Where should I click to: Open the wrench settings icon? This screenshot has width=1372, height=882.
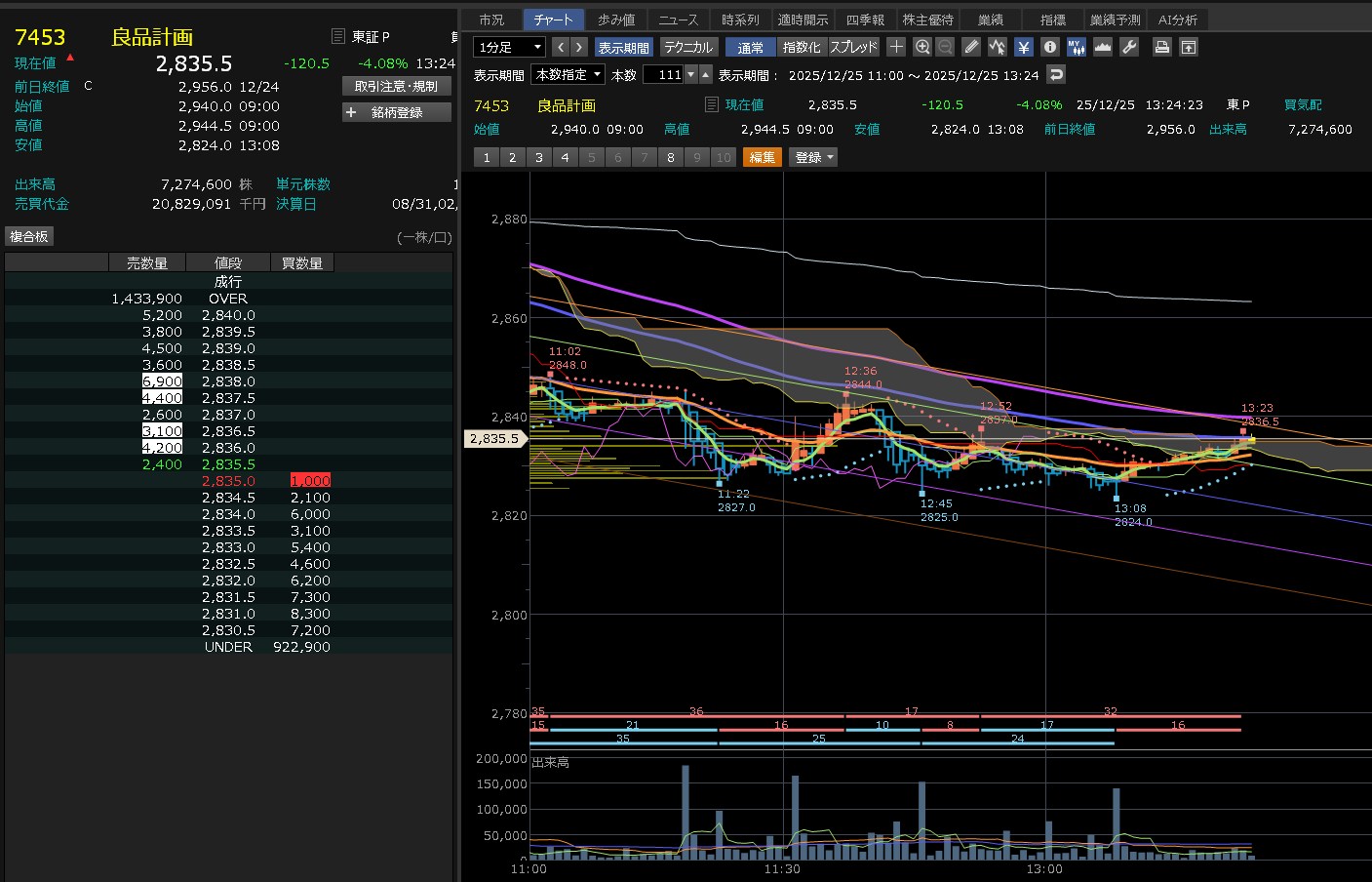(x=1129, y=47)
